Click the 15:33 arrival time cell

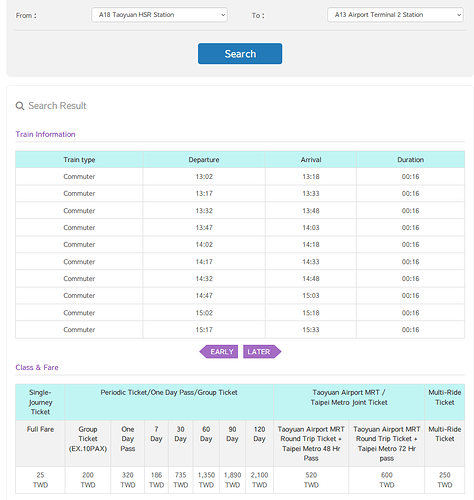tap(311, 330)
